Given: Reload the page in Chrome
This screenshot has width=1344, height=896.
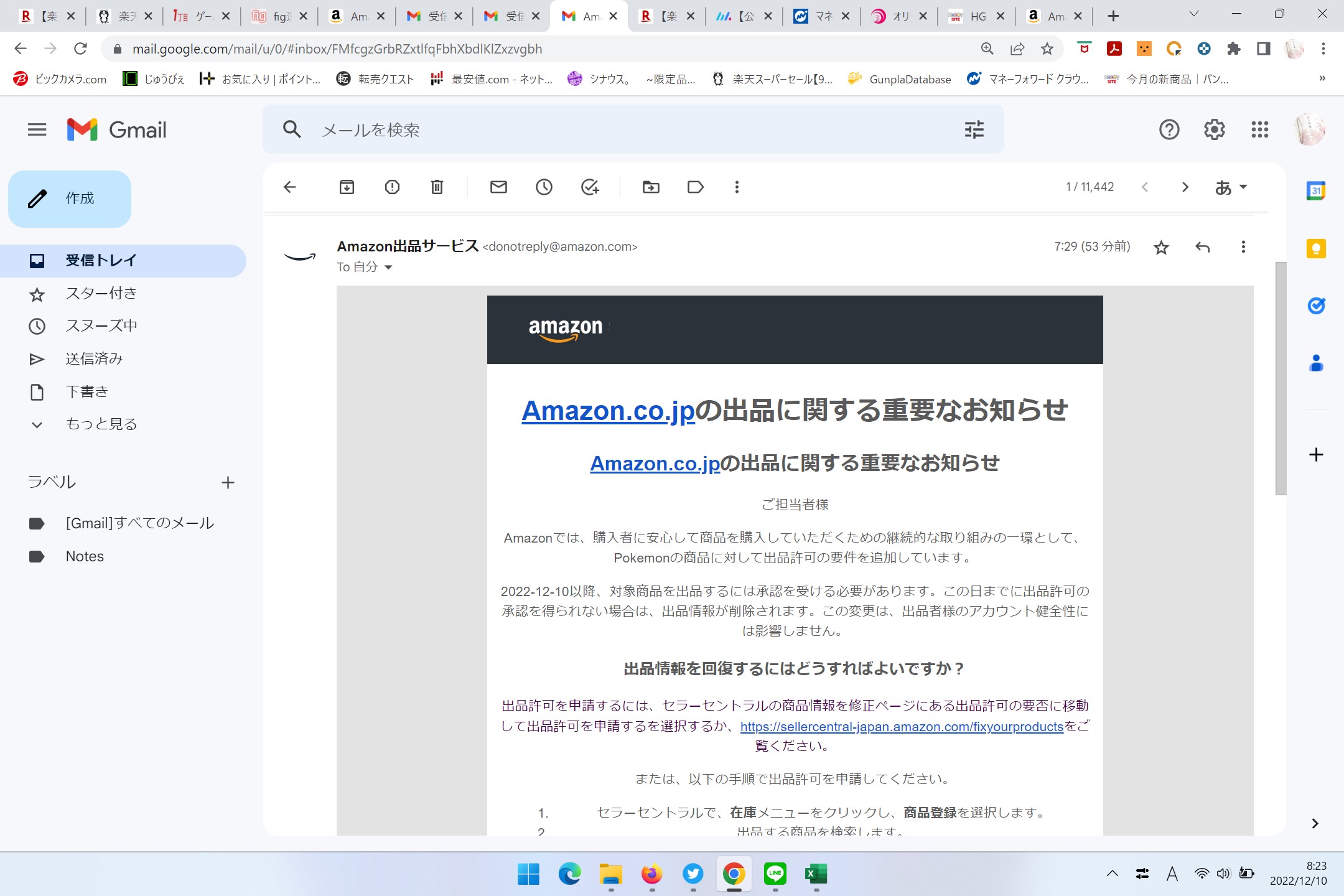Looking at the screenshot, I should coord(80,49).
